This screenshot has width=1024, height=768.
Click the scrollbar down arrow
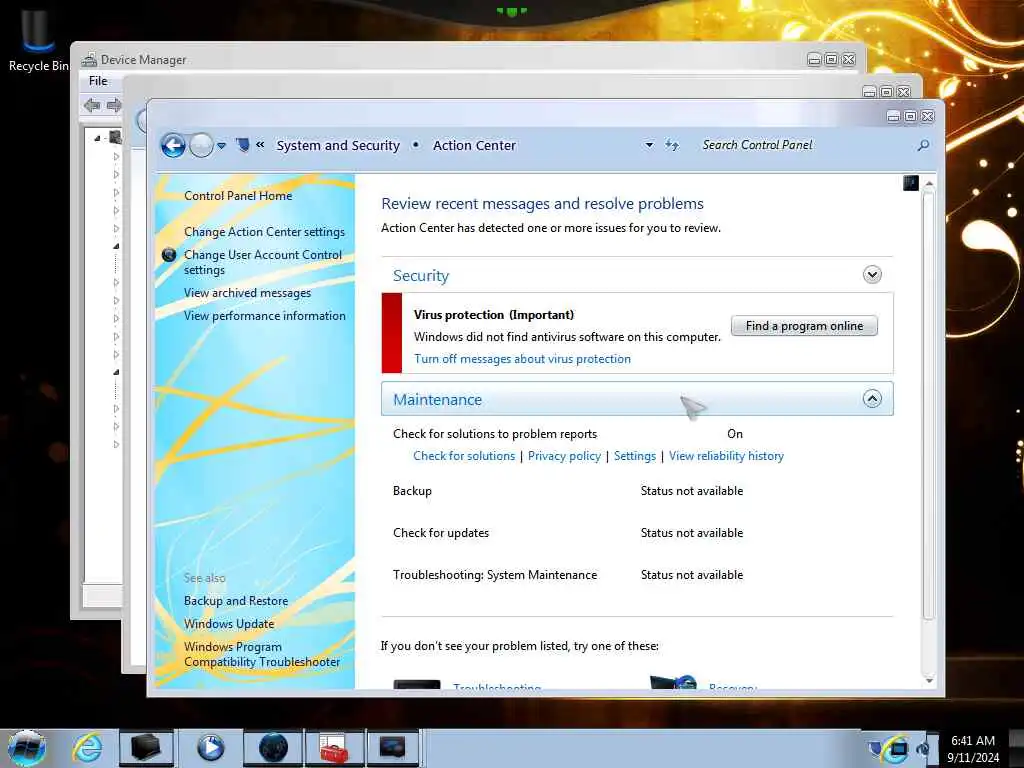(x=929, y=680)
